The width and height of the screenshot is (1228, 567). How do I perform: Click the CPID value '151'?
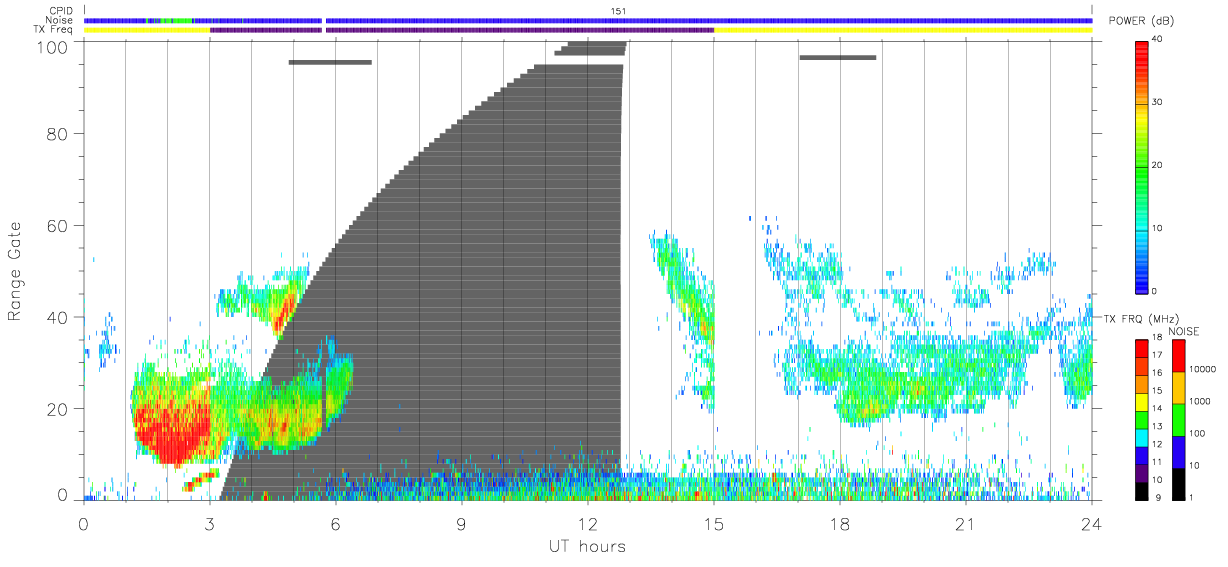tap(618, 11)
